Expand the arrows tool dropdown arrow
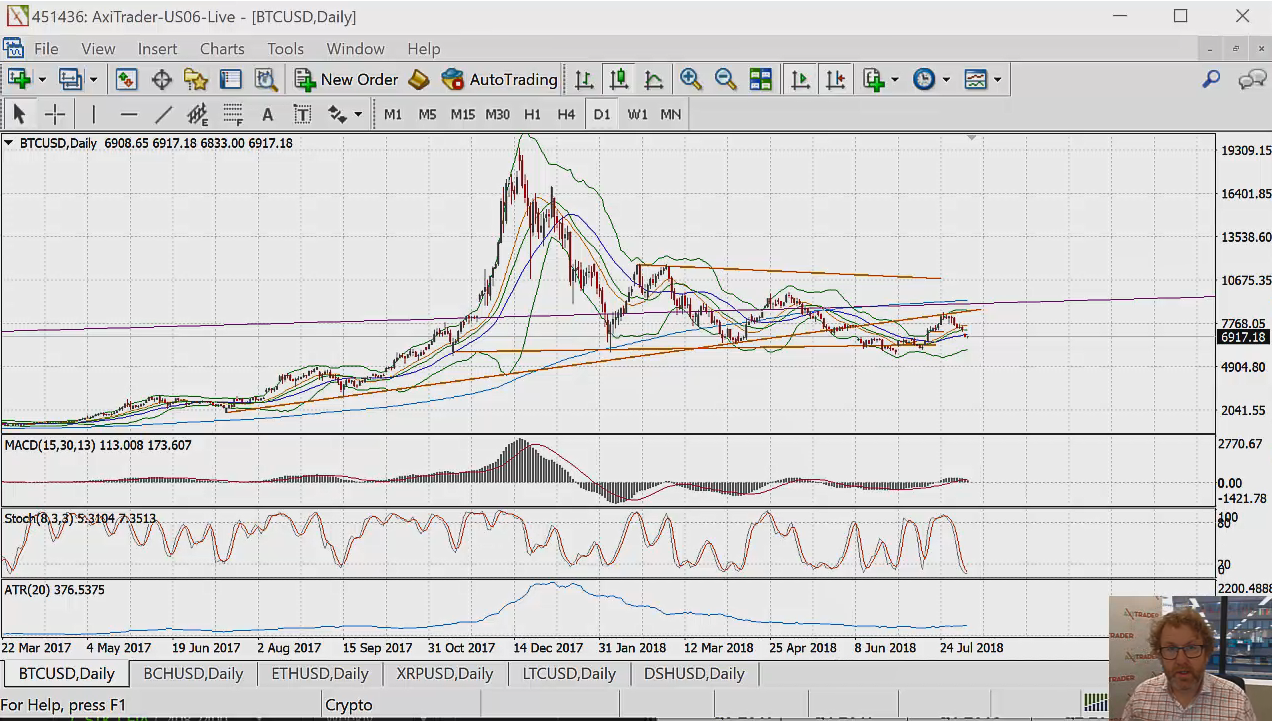The width and height of the screenshot is (1272, 721). pos(358,114)
